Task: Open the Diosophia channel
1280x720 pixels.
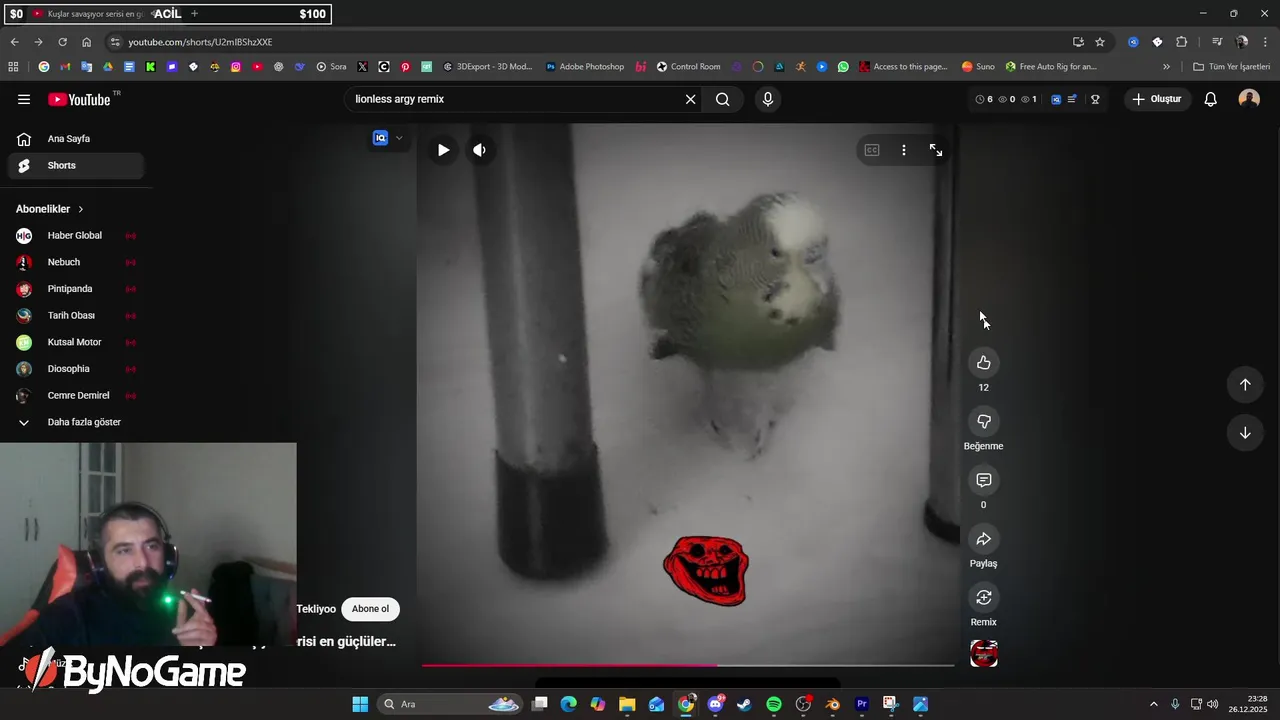Action: coord(76,369)
